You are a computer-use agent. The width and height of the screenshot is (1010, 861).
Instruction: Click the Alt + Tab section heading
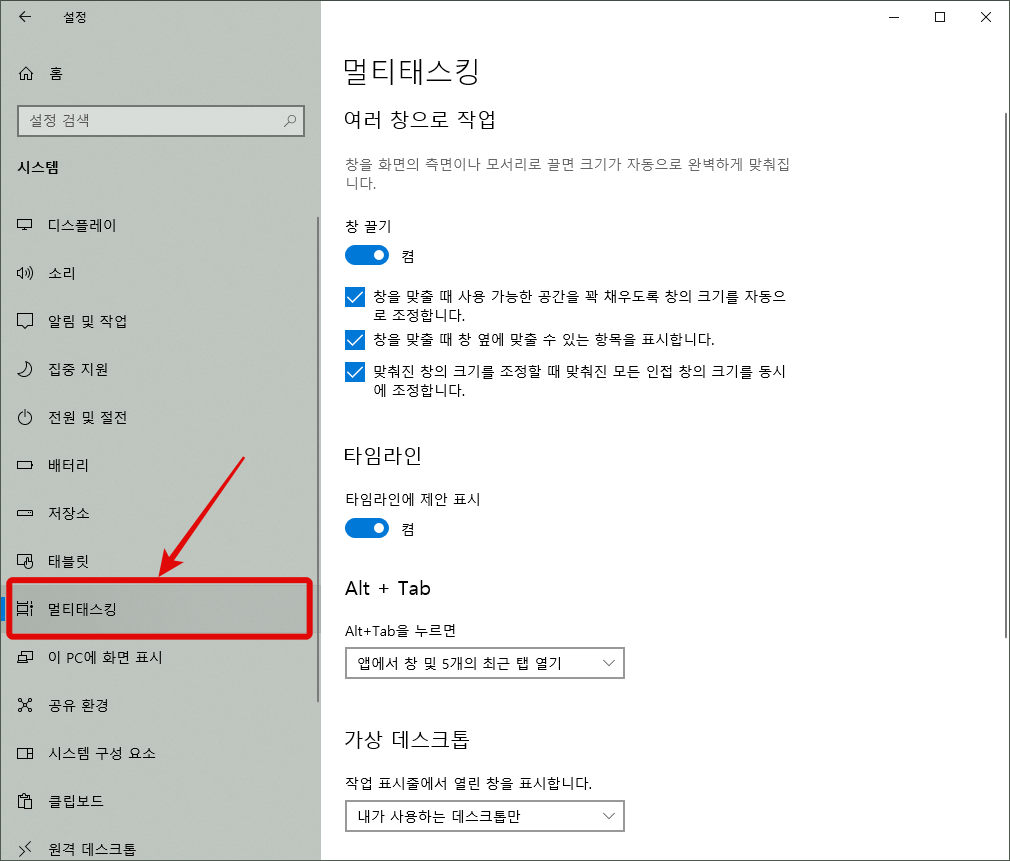(388, 588)
